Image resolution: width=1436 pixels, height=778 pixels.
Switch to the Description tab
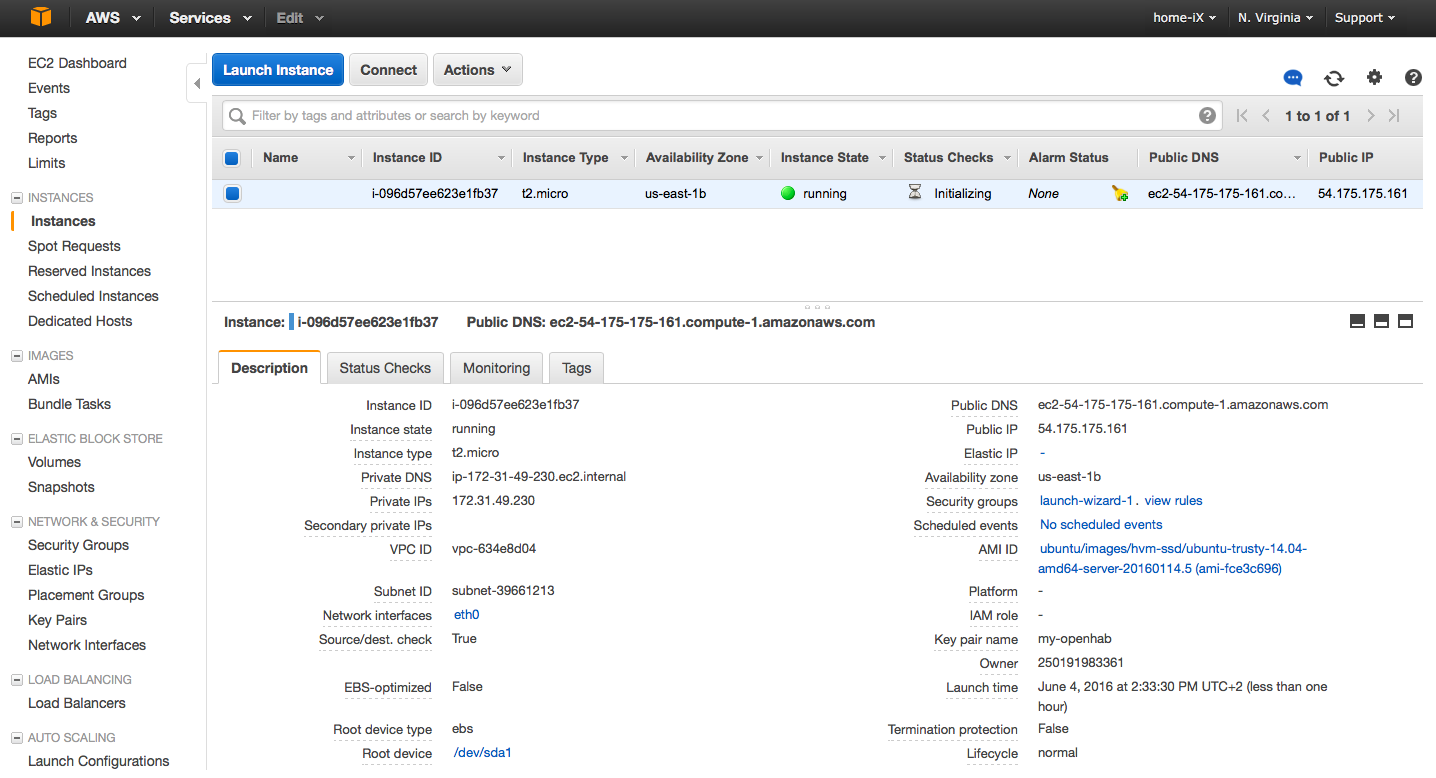[269, 367]
